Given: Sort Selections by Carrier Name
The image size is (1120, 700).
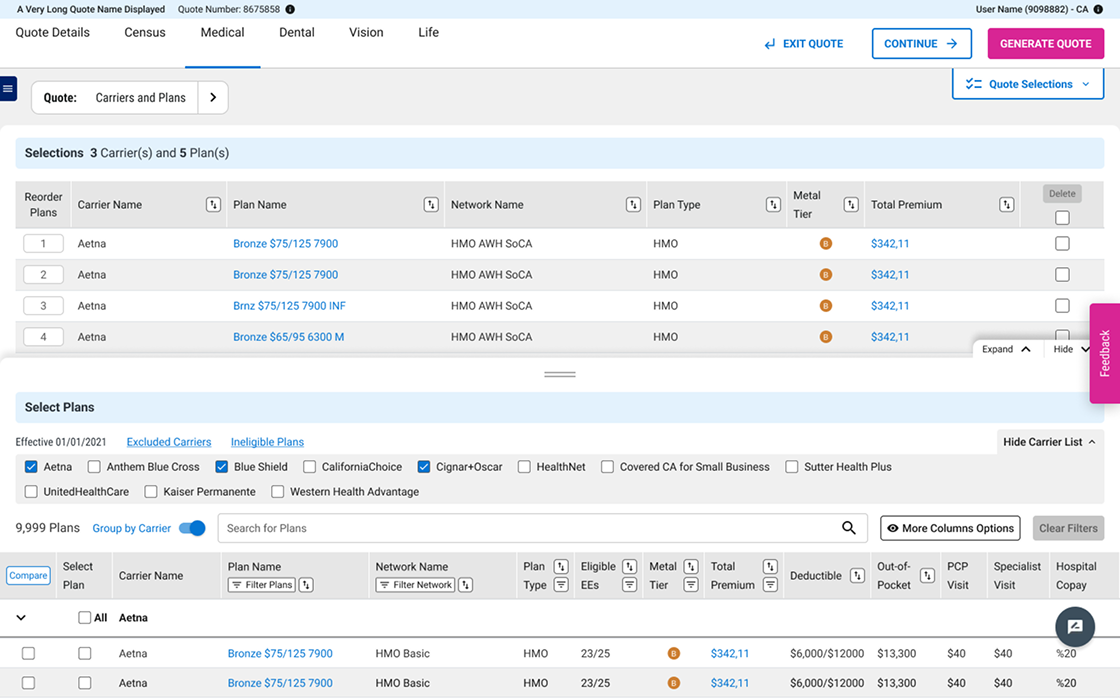Looking at the screenshot, I should (x=213, y=204).
